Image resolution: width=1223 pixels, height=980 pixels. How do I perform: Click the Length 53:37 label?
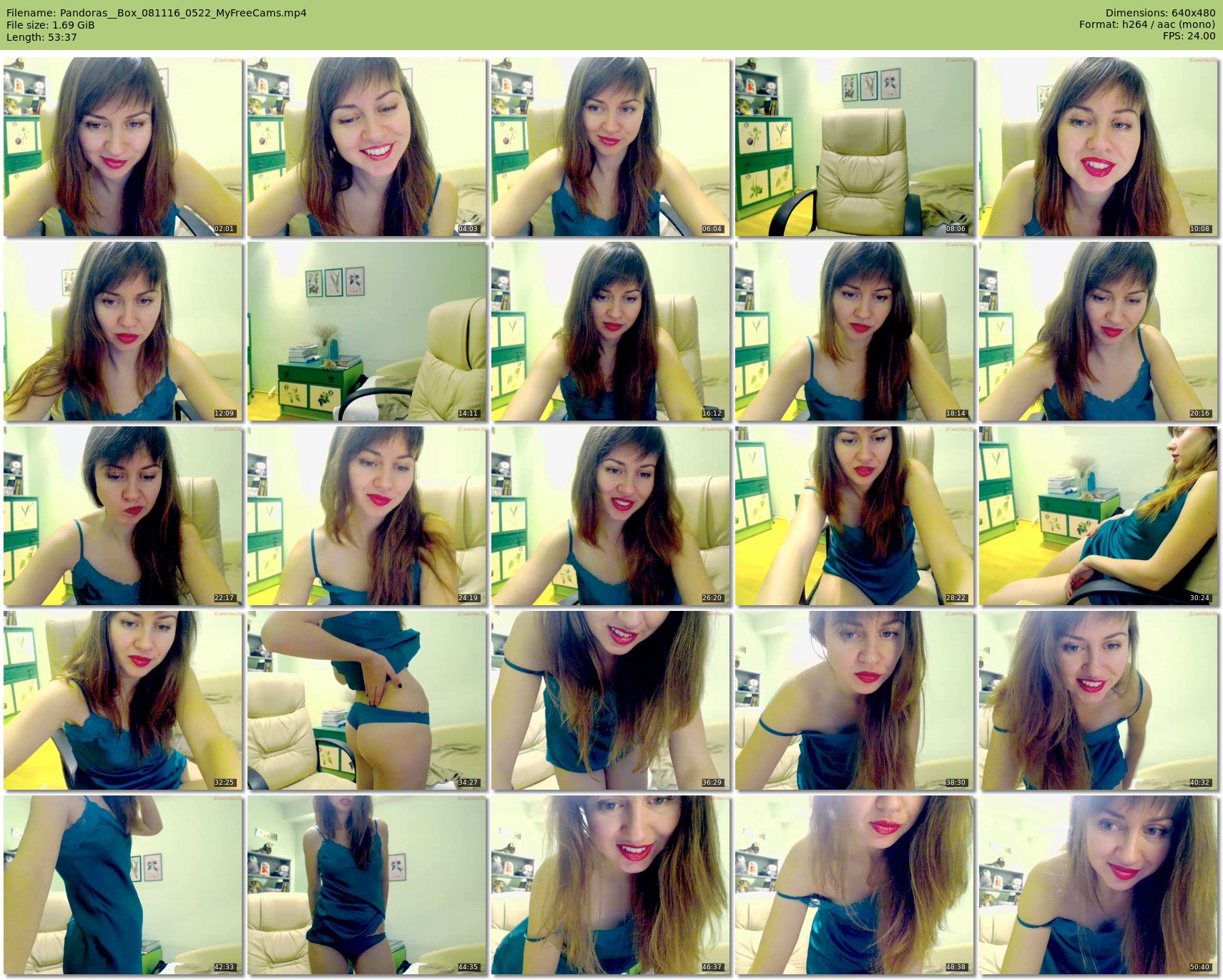point(41,37)
